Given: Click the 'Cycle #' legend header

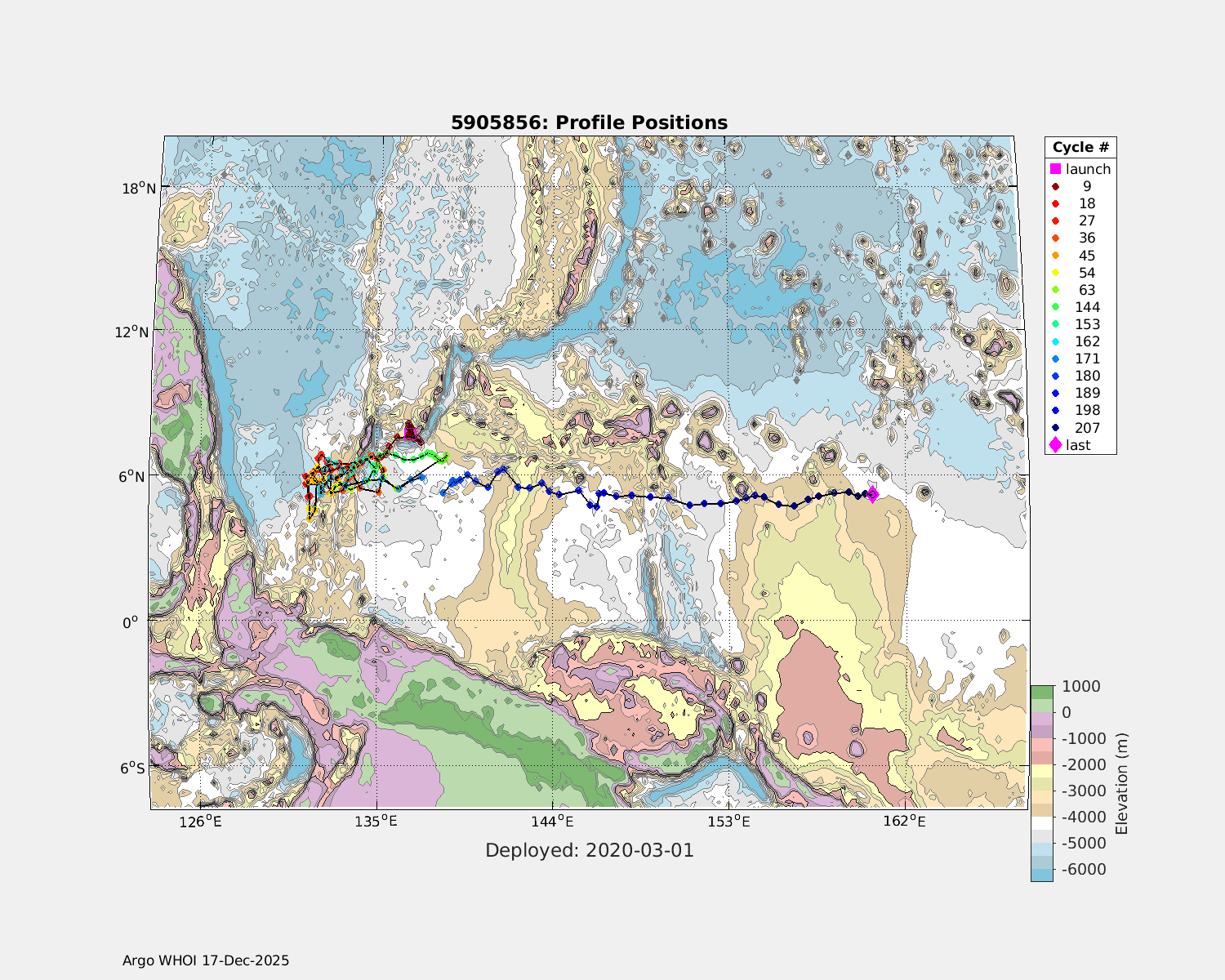Looking at the screenshot, I should 1080,148.
